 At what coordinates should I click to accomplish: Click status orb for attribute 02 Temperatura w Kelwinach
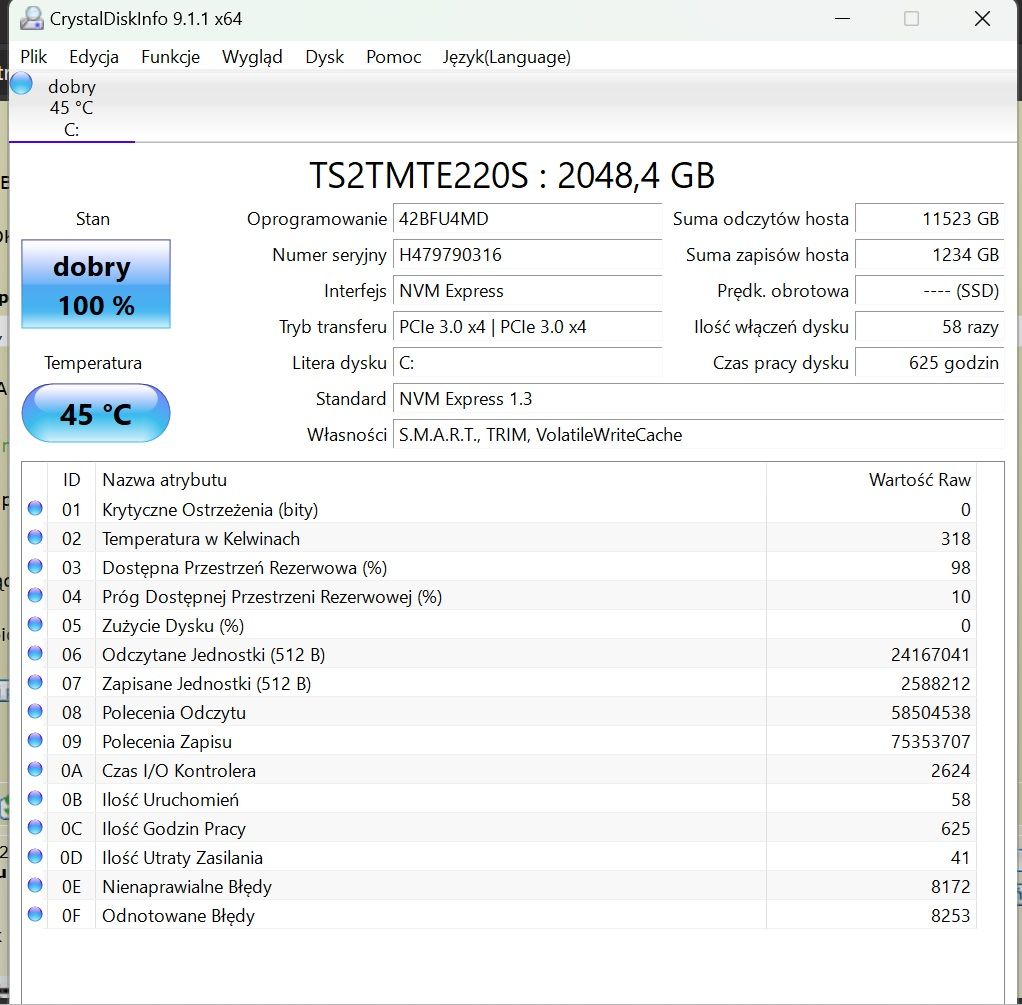35,538
